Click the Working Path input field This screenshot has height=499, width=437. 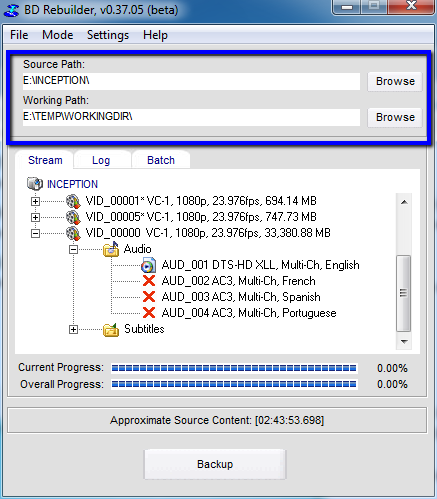pos(191,117)
